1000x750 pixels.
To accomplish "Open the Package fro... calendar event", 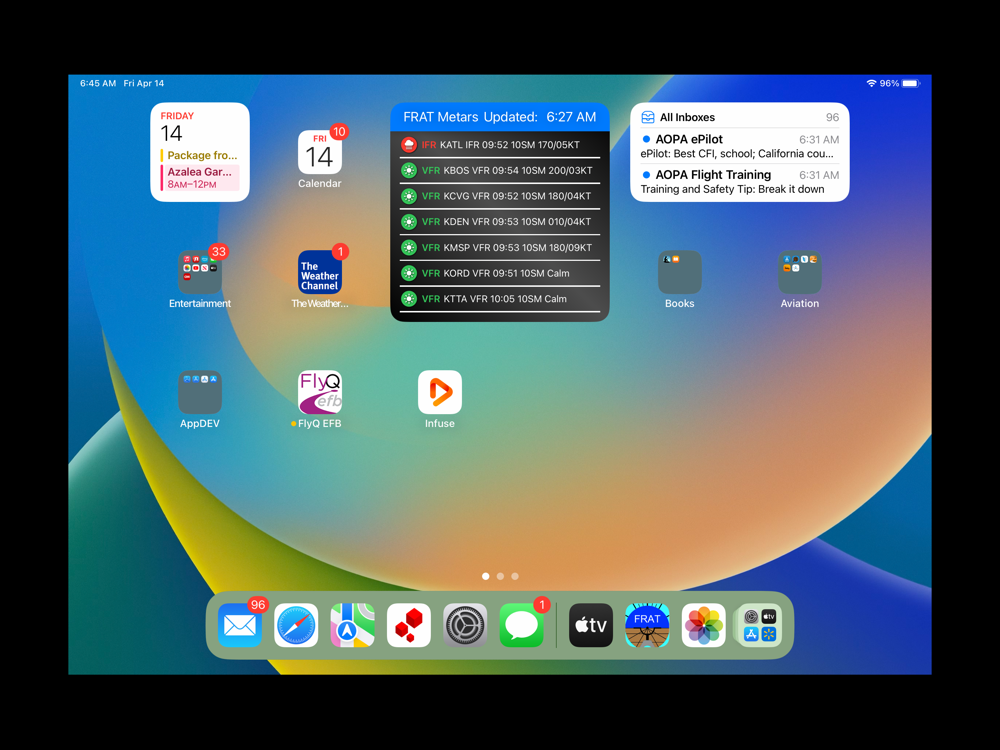I will coord(200,155).
